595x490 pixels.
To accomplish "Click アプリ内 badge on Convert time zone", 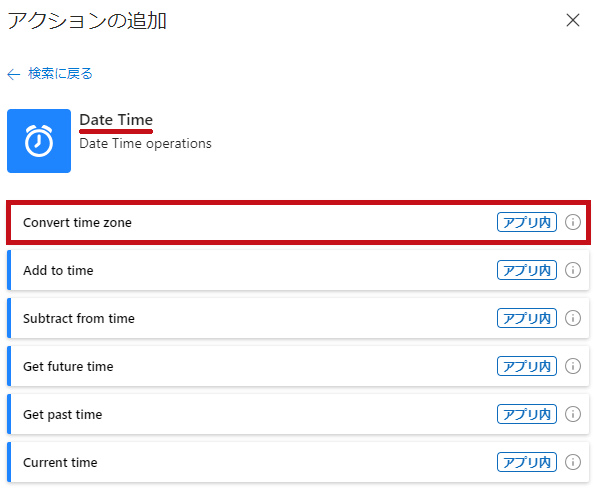I will point(527,222).
